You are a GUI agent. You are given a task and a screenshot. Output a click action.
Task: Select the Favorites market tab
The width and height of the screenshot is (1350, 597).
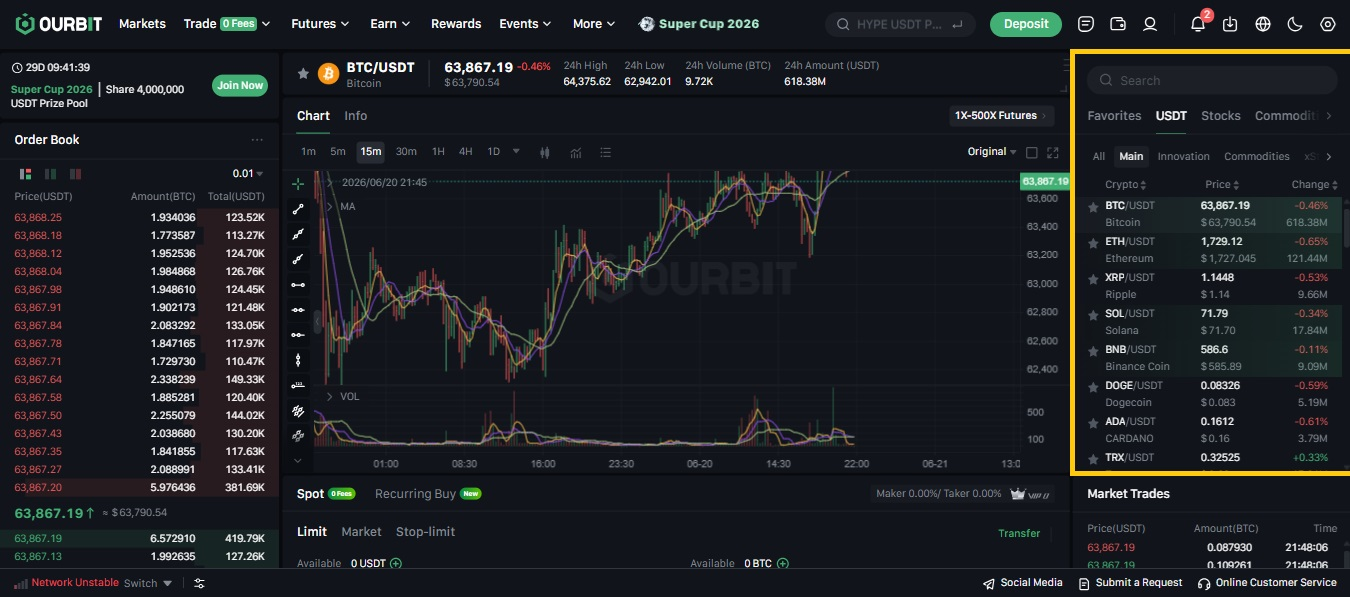(x=1114, y=116)
